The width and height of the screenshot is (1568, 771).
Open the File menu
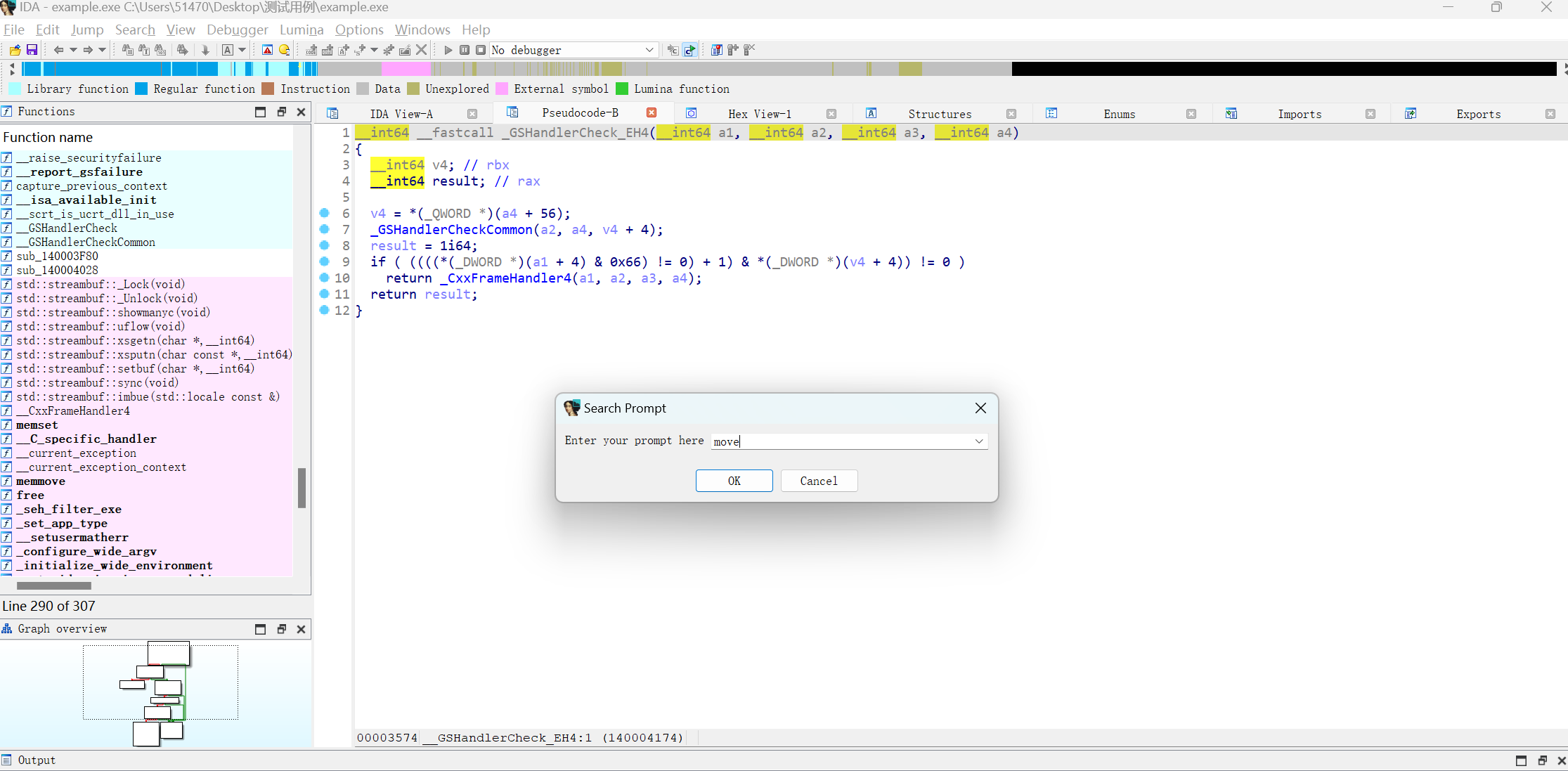[13, 30]
